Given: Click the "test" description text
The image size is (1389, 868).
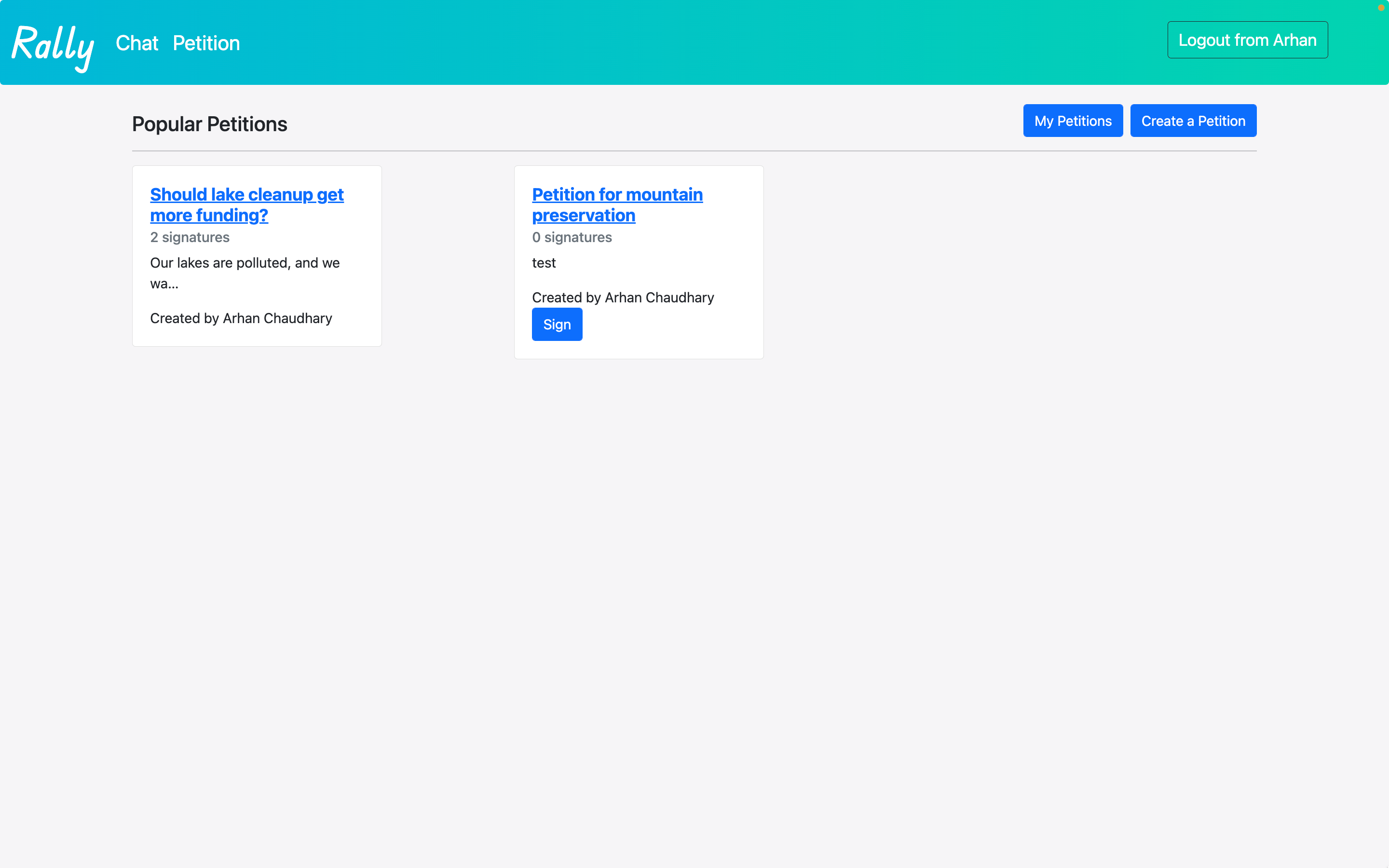Looking at the screenshot, I should (x=544, y=263).
